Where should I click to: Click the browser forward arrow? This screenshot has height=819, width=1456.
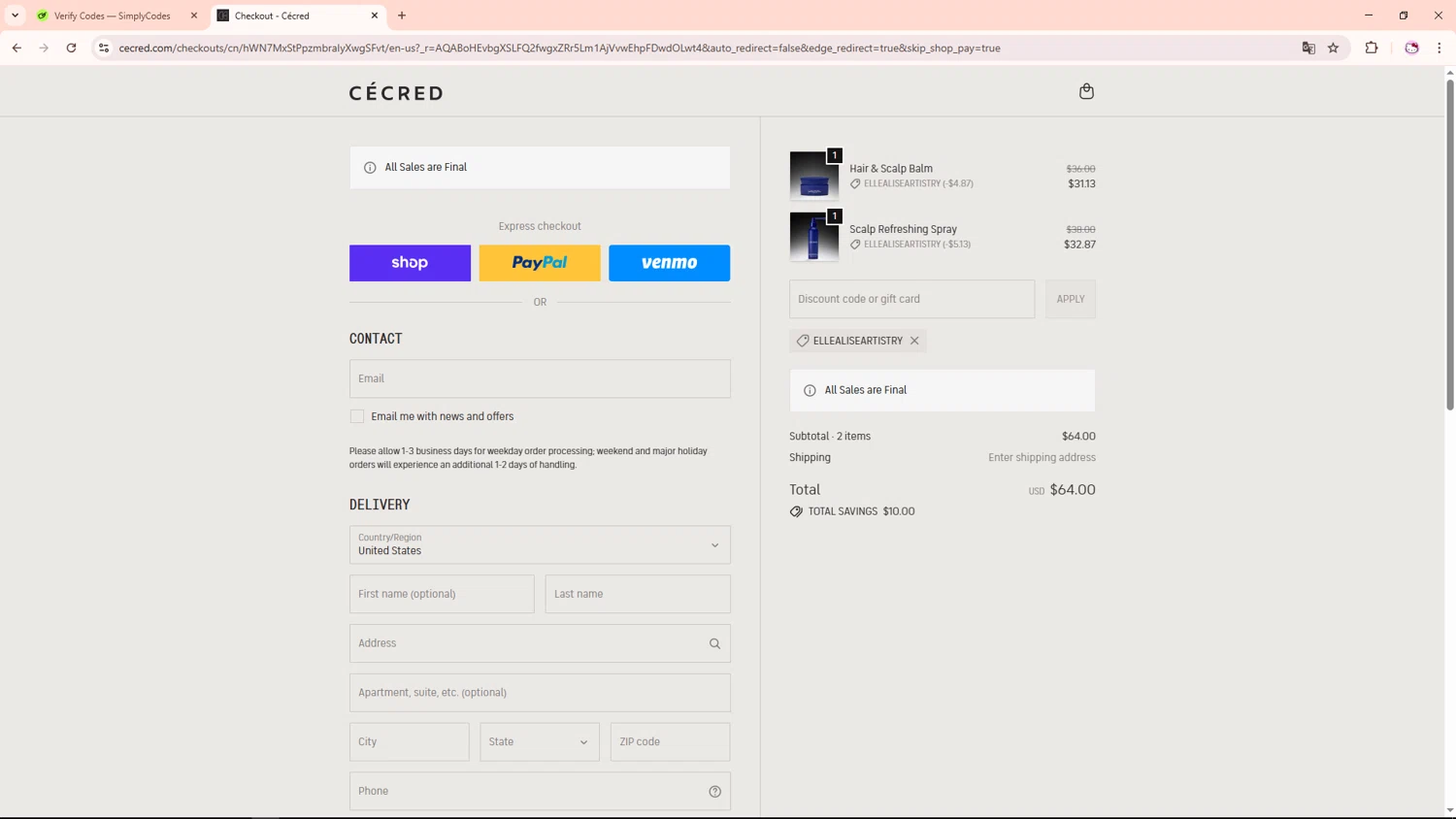tap(44, 48)
